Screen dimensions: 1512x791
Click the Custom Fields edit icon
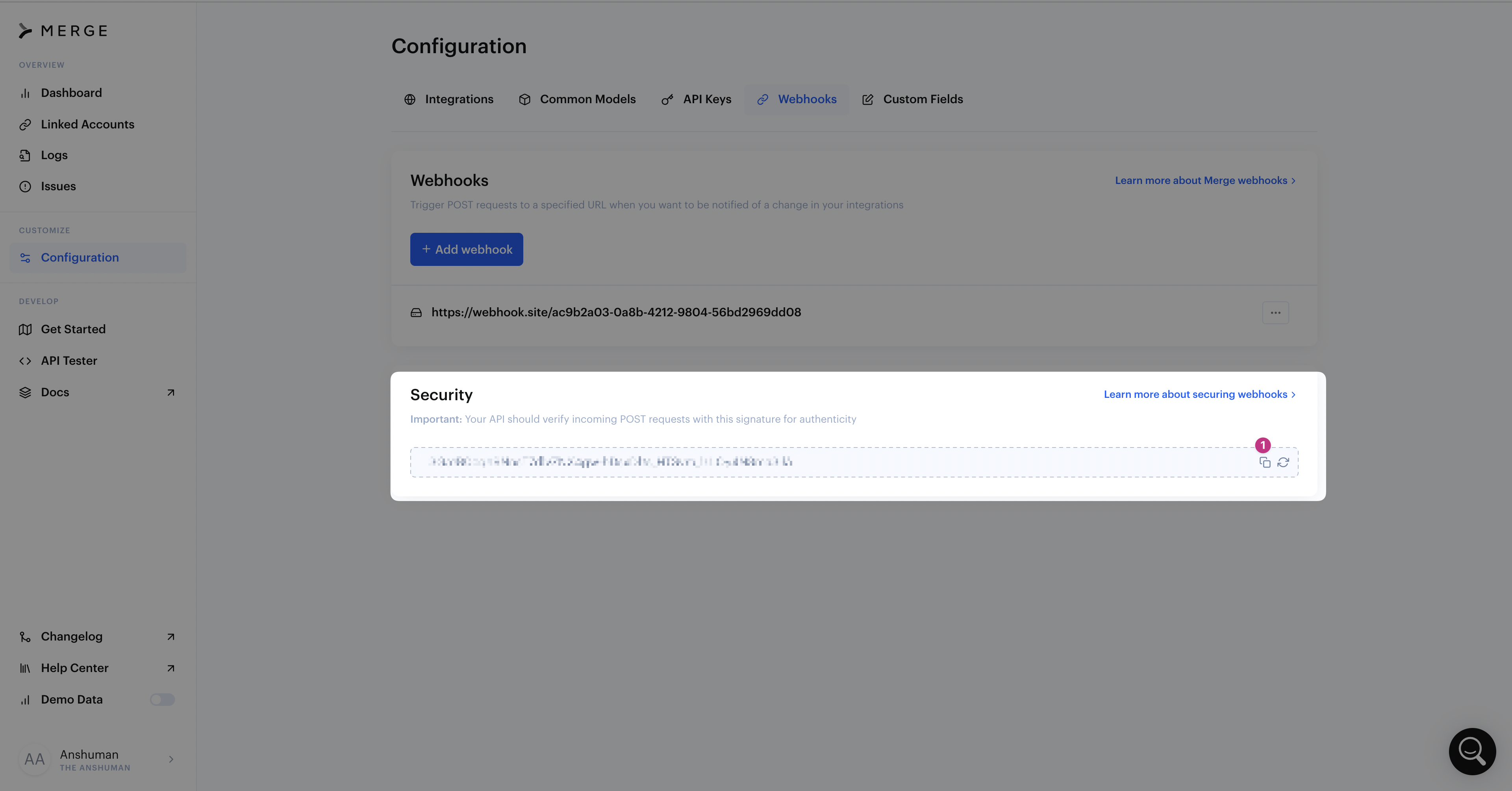click(x=868, y=100)
